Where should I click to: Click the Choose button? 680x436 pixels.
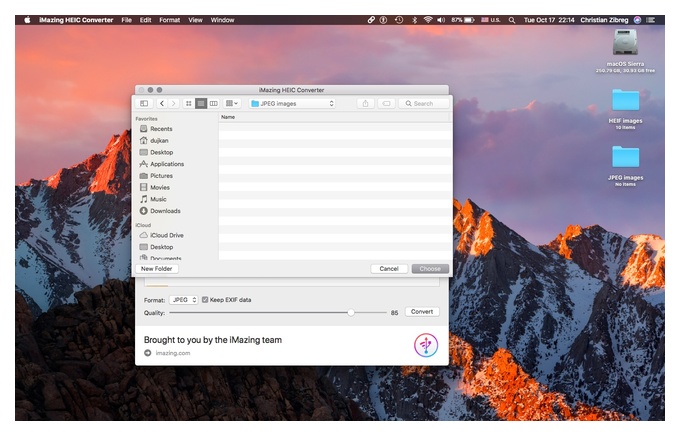[x=430, y=269]
